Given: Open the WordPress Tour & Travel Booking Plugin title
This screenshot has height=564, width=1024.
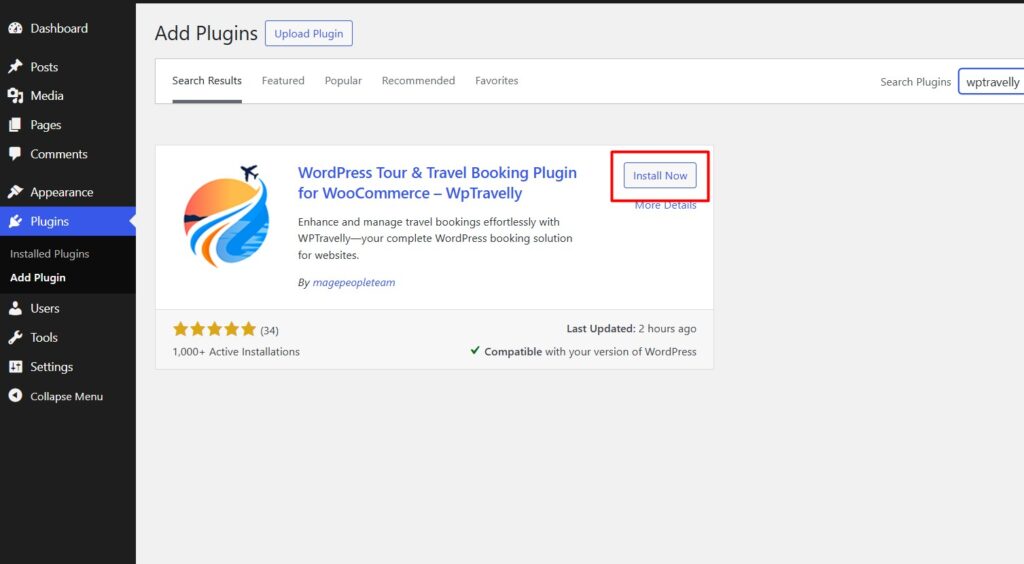Looking at the screenshot, I should 437,183.
